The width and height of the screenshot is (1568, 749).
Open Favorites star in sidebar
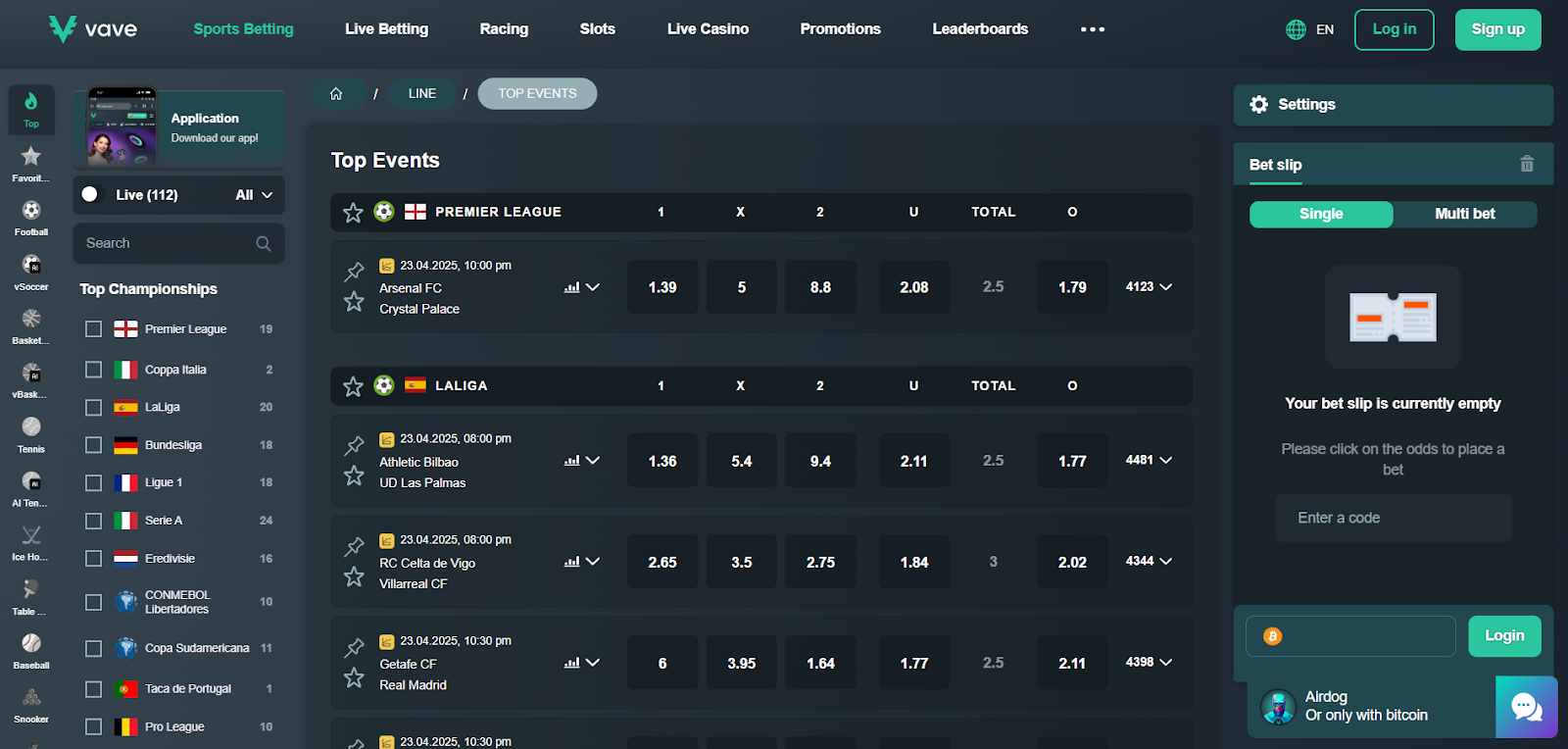pyautogui.click(x=31, y=156)
